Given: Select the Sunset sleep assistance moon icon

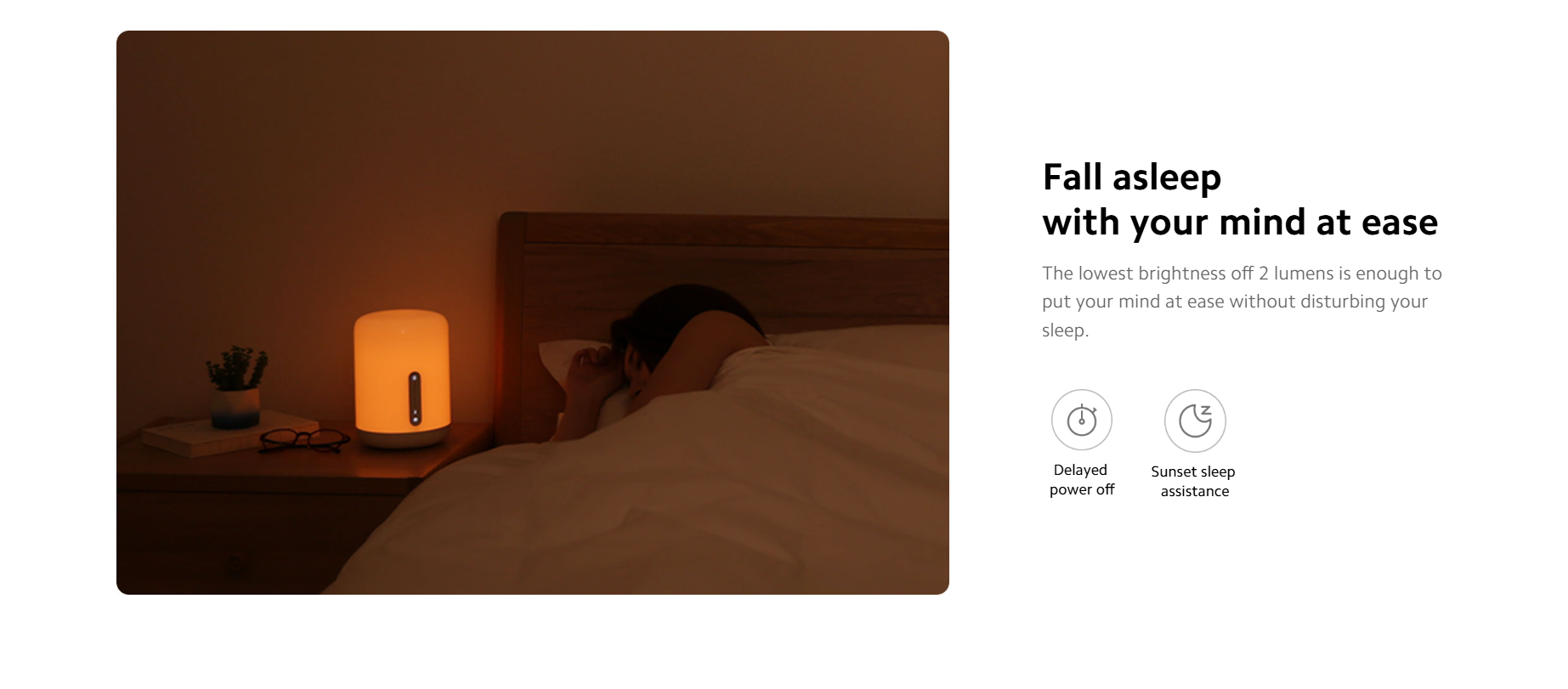Looking at the screenshot, I should (x=1195, y=421).
